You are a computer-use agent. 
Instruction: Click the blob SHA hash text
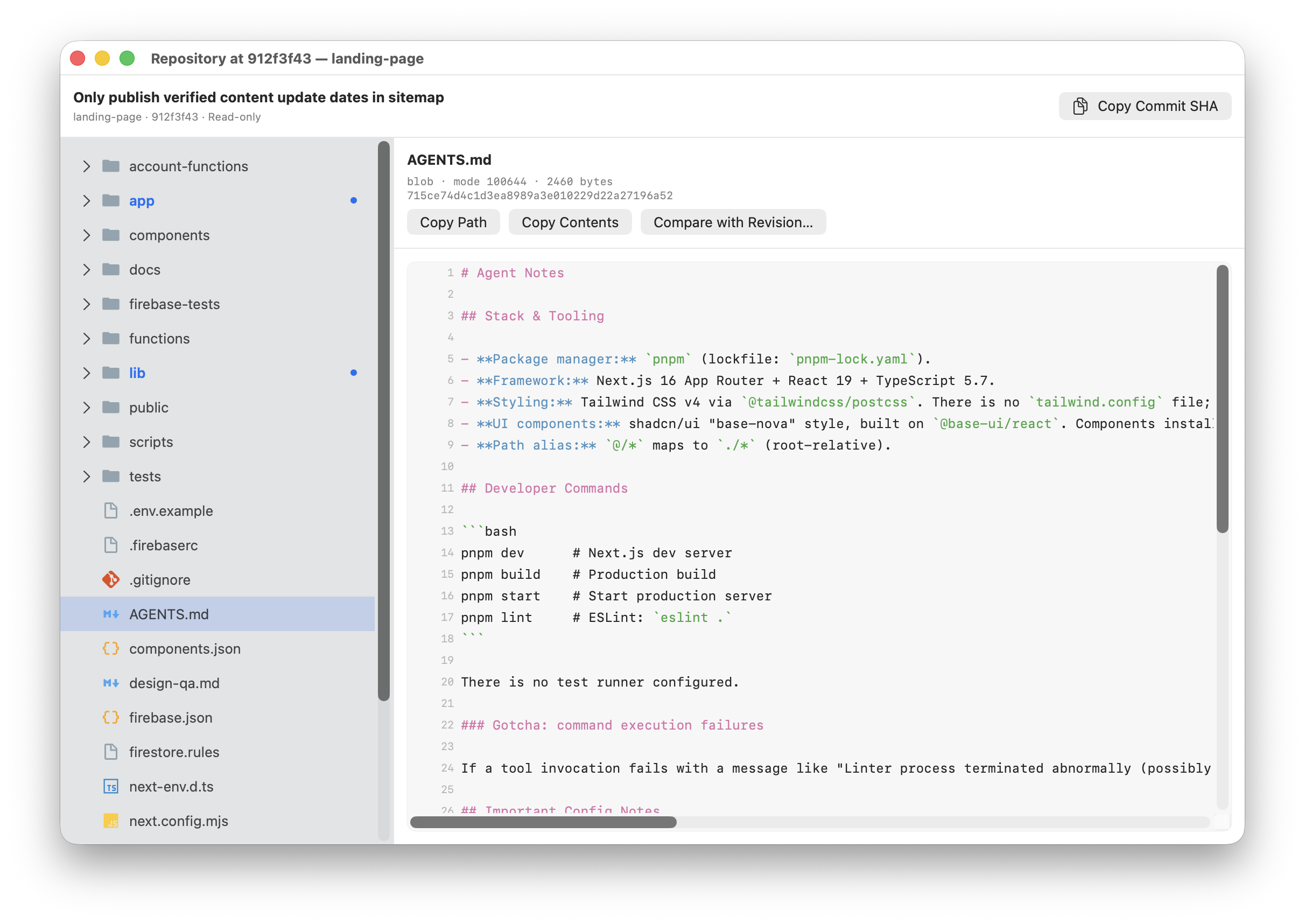click(540, 195)
